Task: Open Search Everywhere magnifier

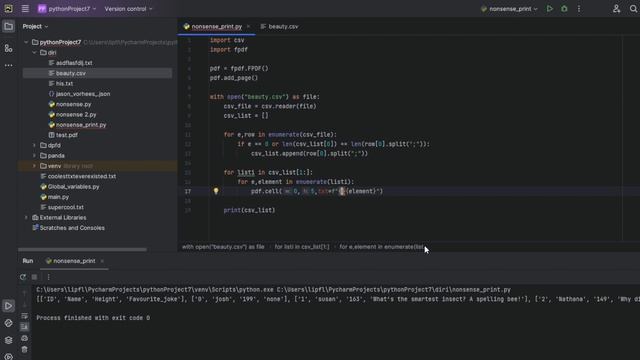Action: point(633,9)
